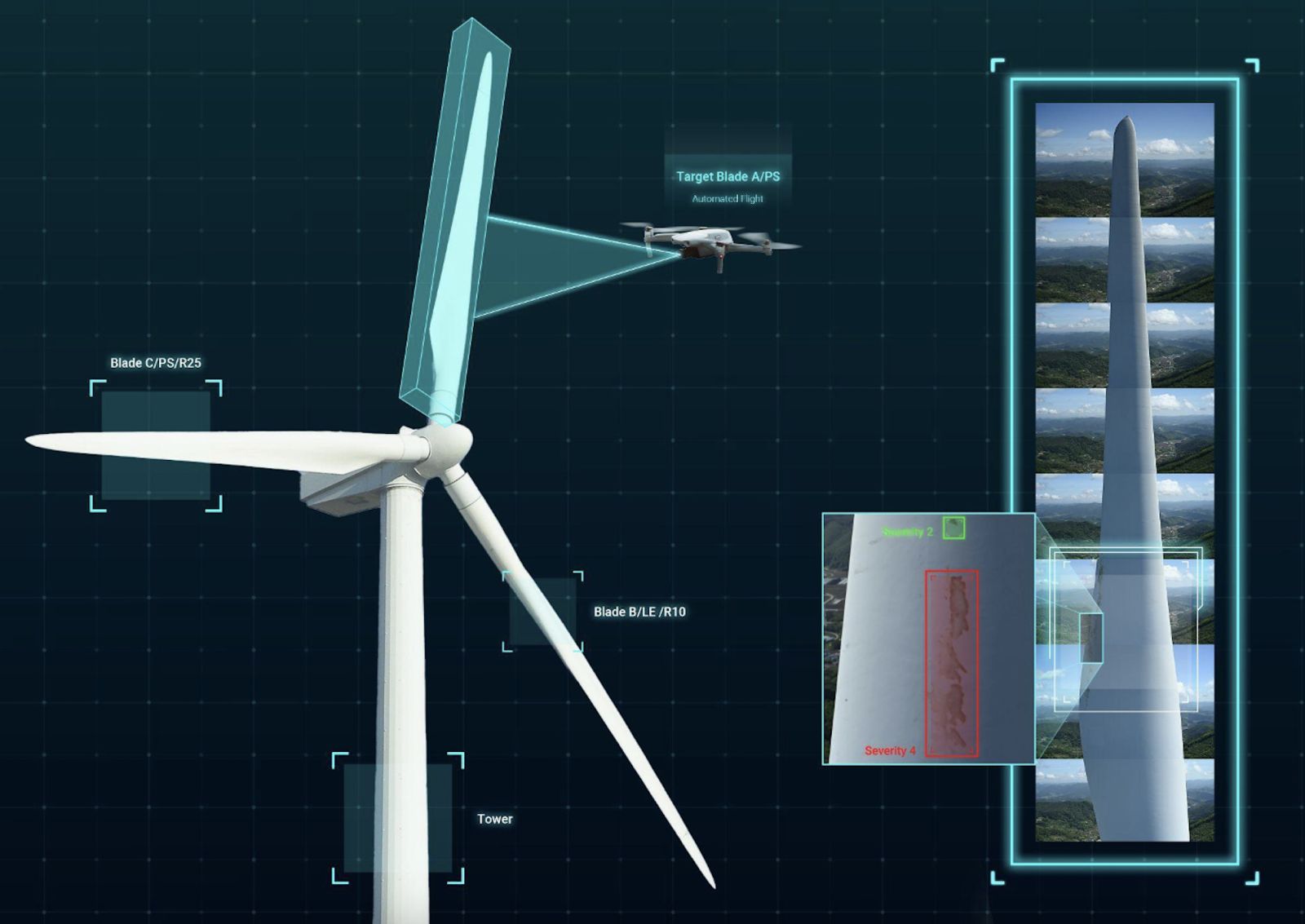Select the Severity 2 green defect box
The width and height of the screenshot is (1305, 924).
tap(953, 528)
